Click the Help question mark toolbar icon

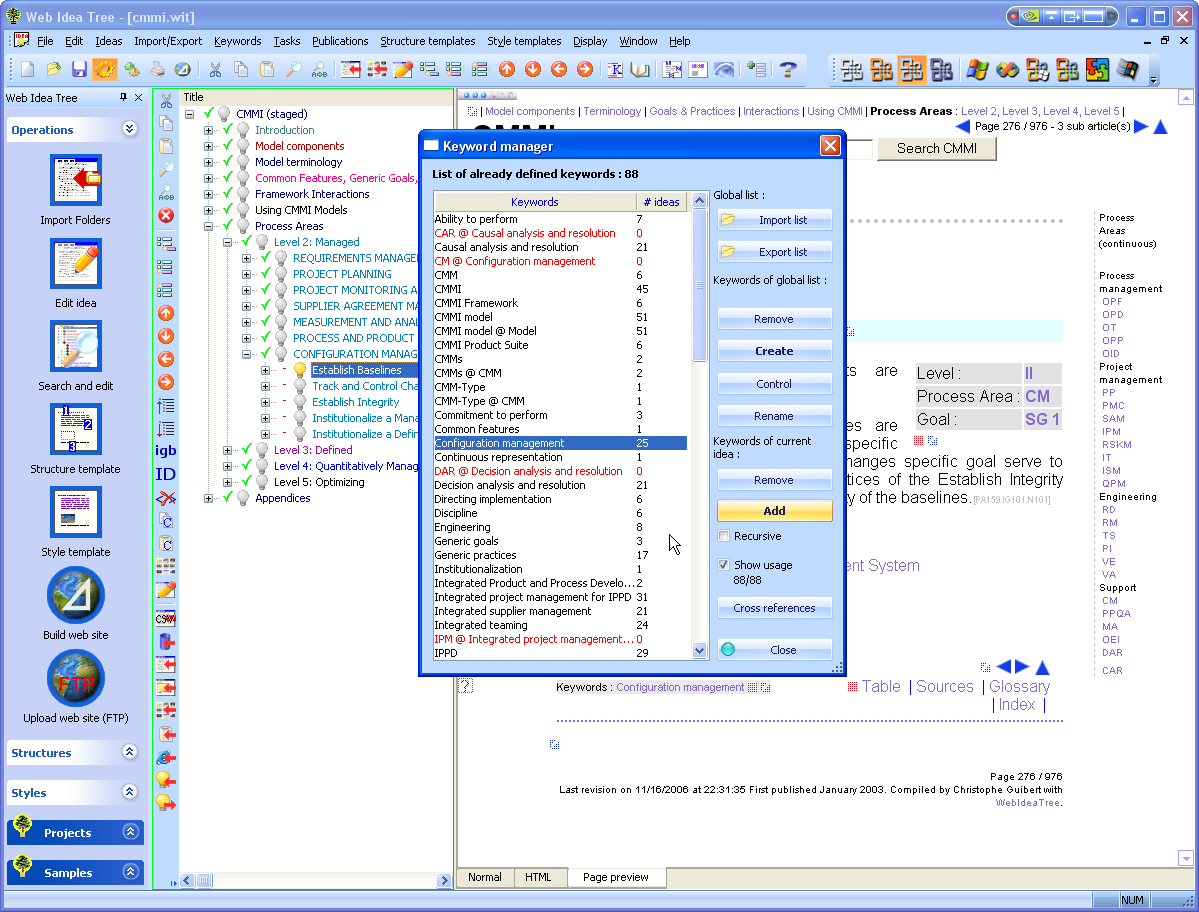[x=788, y=69]
